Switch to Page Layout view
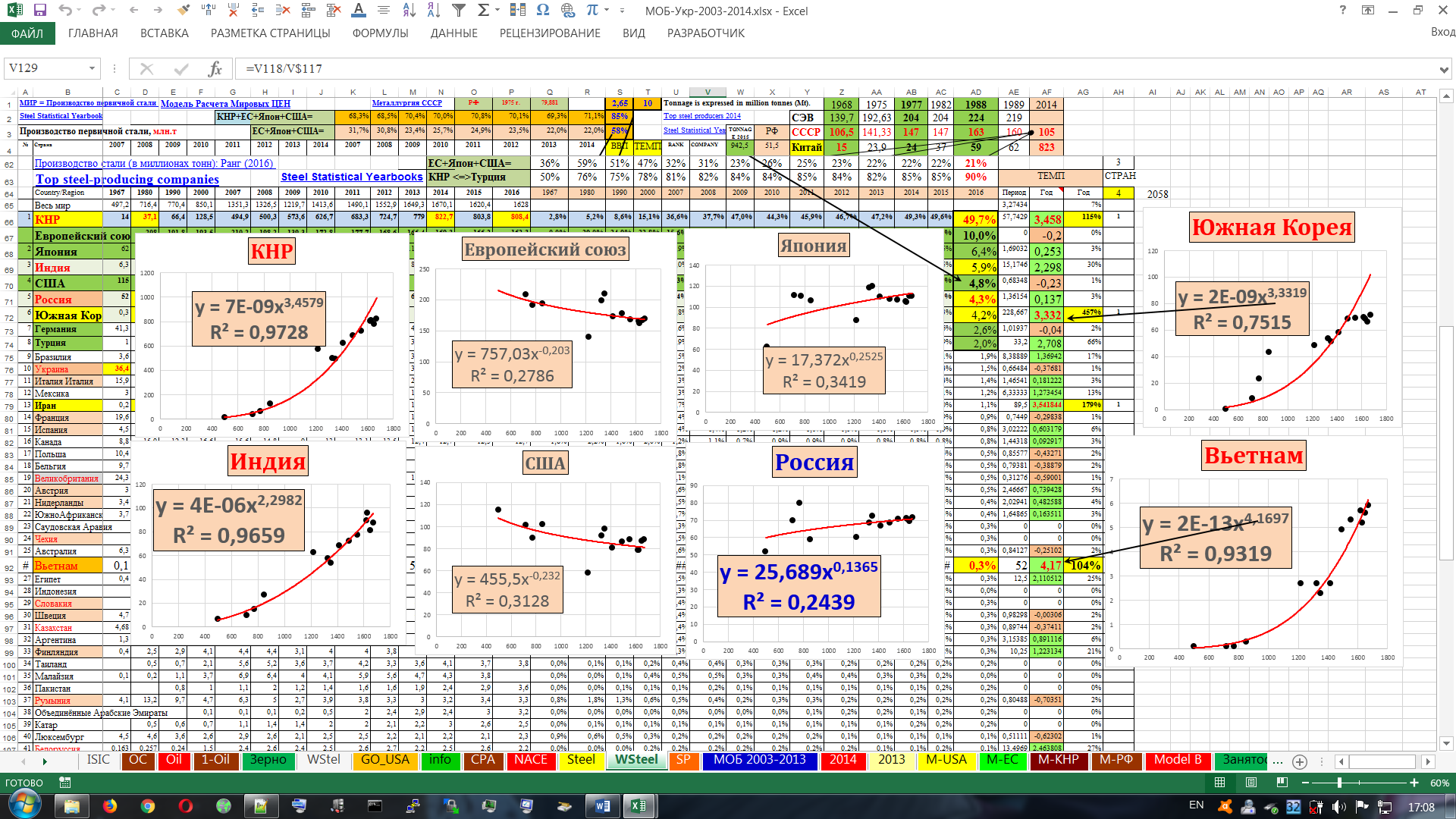The image size is (1456, 819). (1251, 783)
